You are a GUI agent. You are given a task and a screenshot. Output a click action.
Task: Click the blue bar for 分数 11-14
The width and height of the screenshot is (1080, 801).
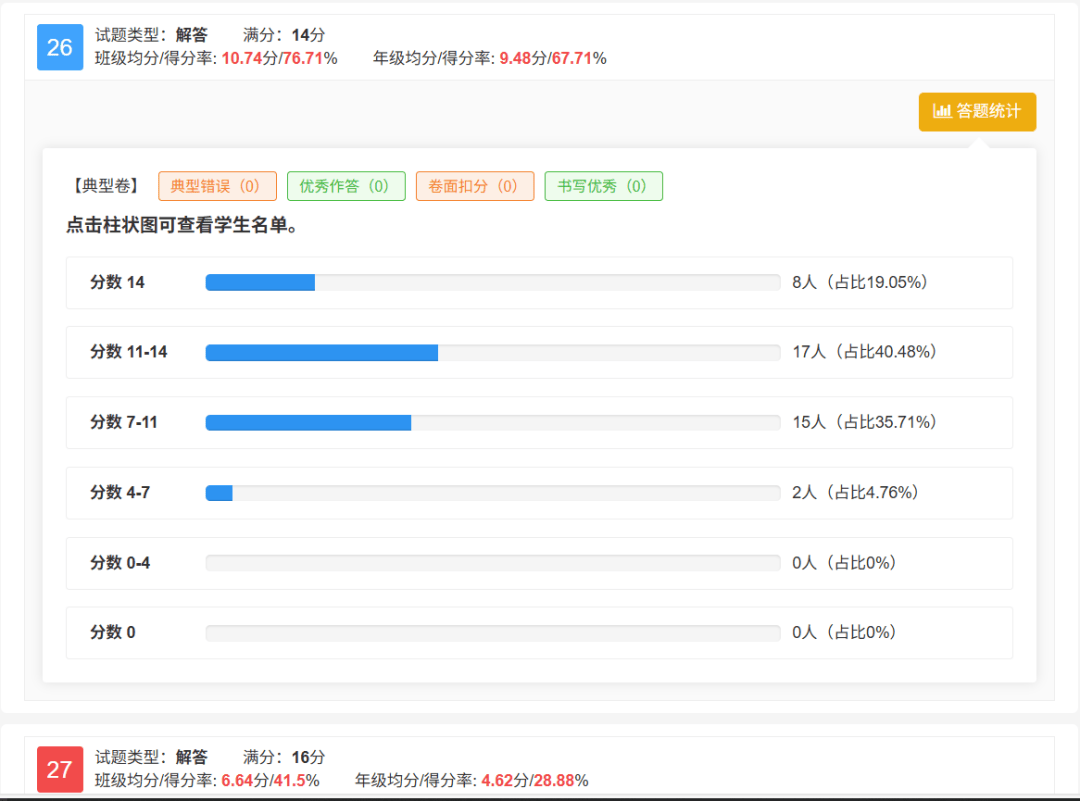coord(321,353)
